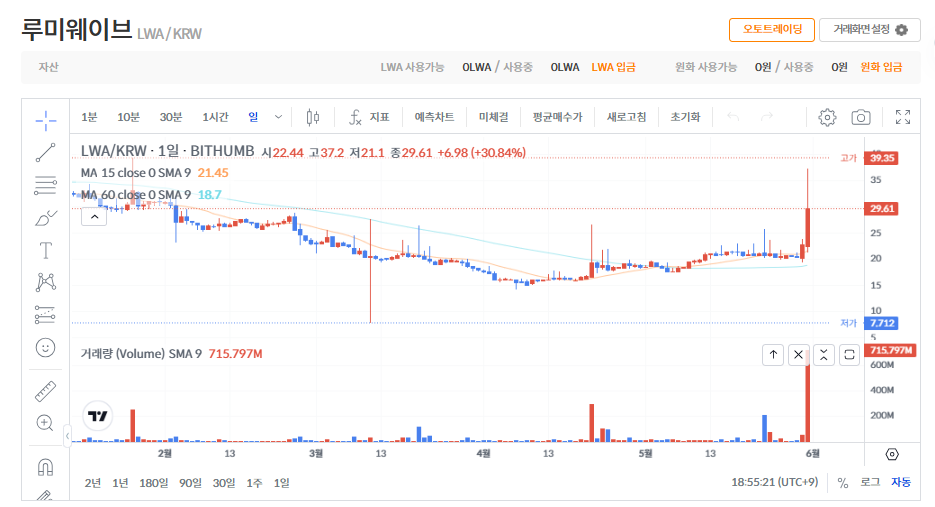Set chart range to 1년
Image resolution: width=935 pixels, height=507 pixels.
coord(120,483)
